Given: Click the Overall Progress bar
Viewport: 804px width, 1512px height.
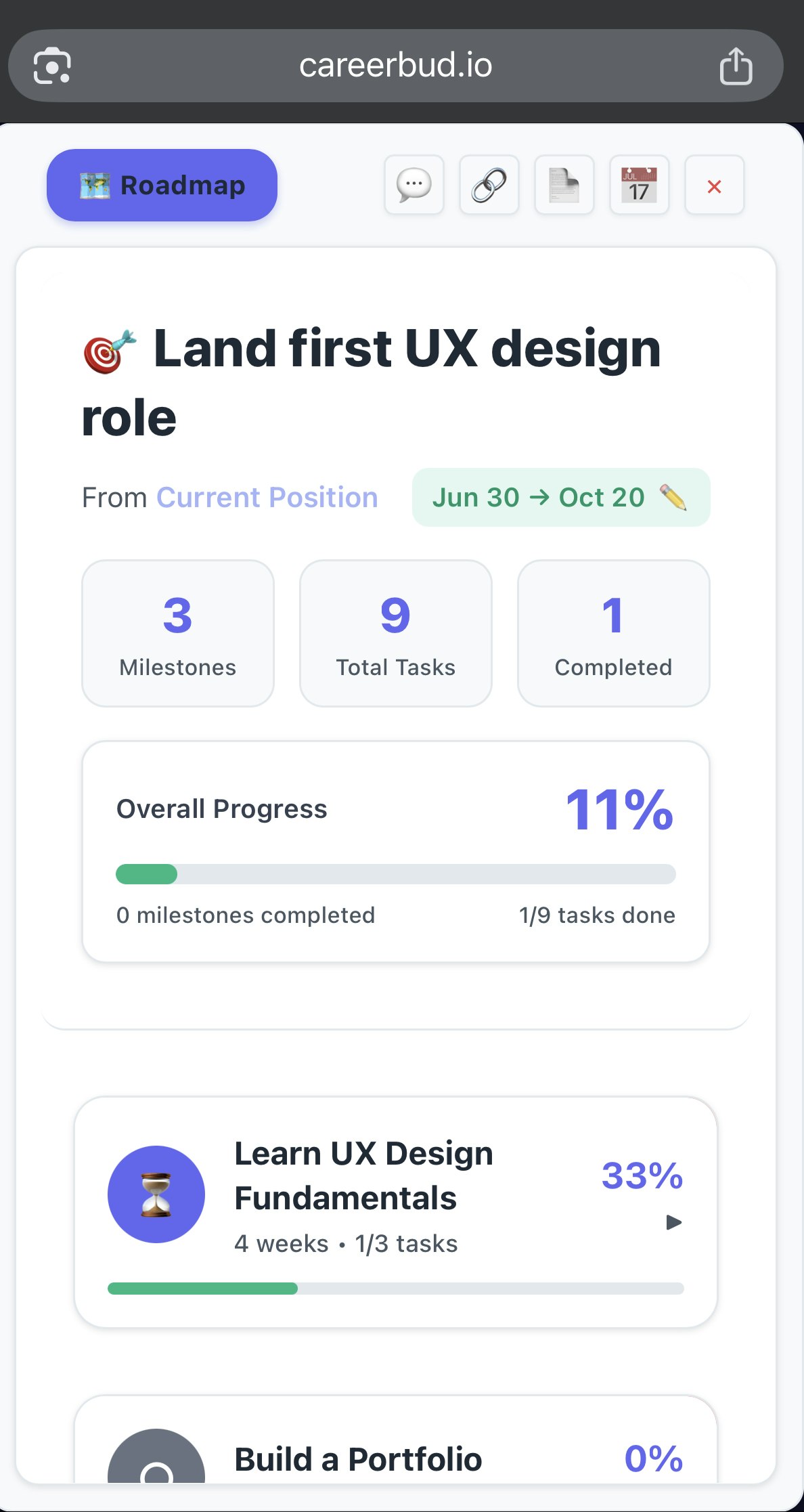Looking at the screenshot, I should pos(395,875).
